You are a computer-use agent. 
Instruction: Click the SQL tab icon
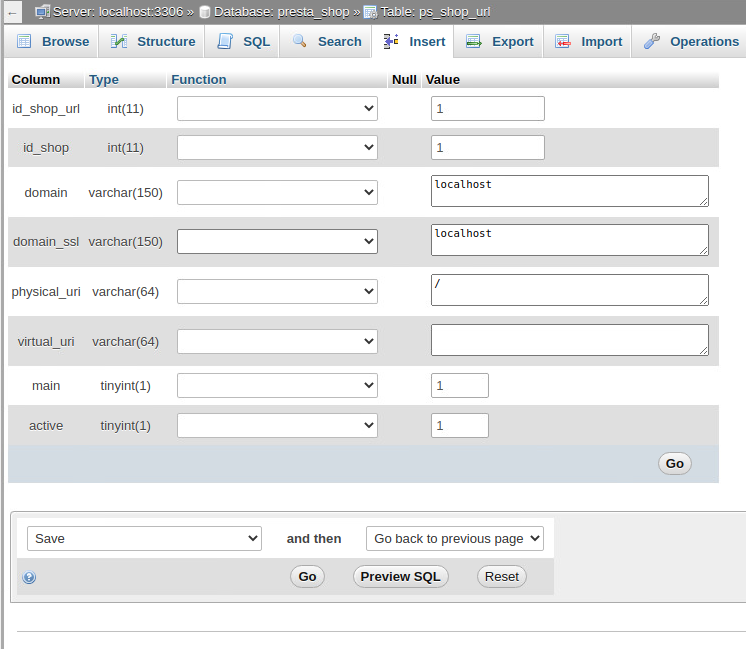click(225, 41)
